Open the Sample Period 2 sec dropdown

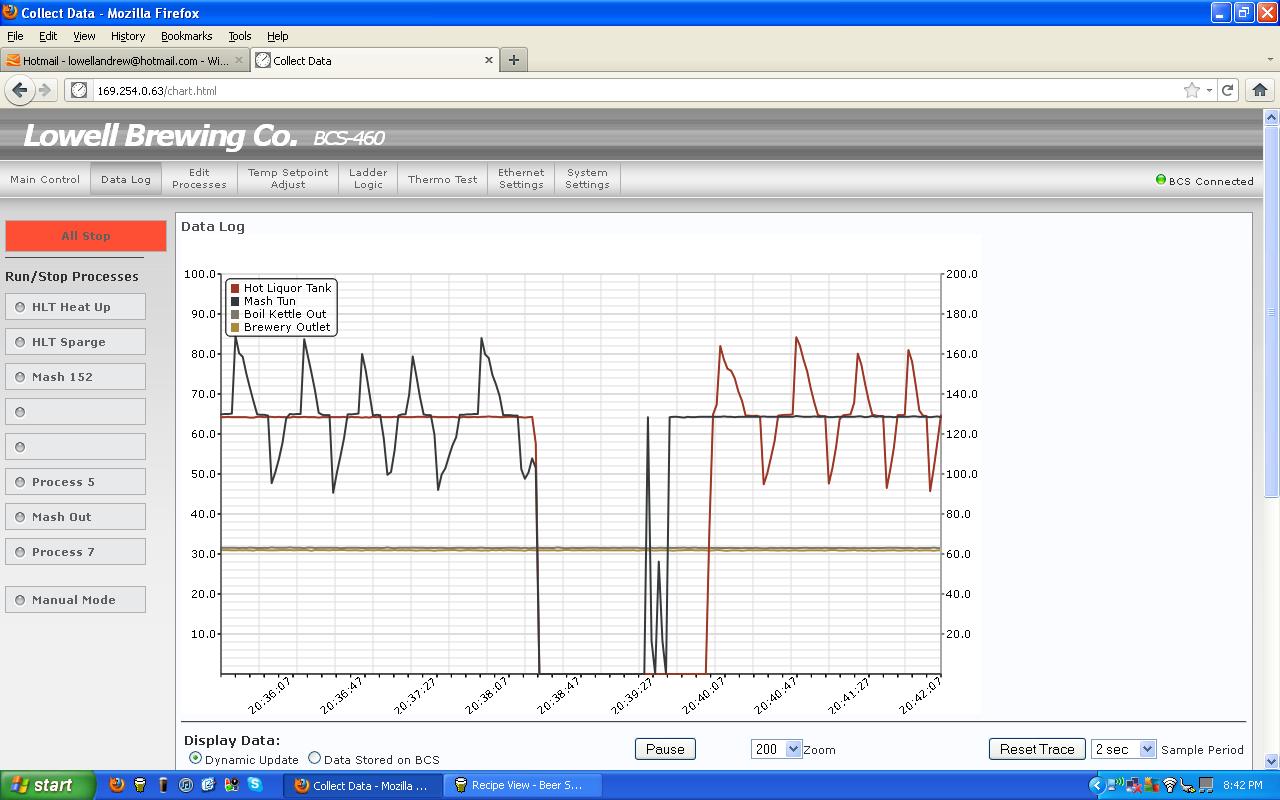[x=1124, y=749]
